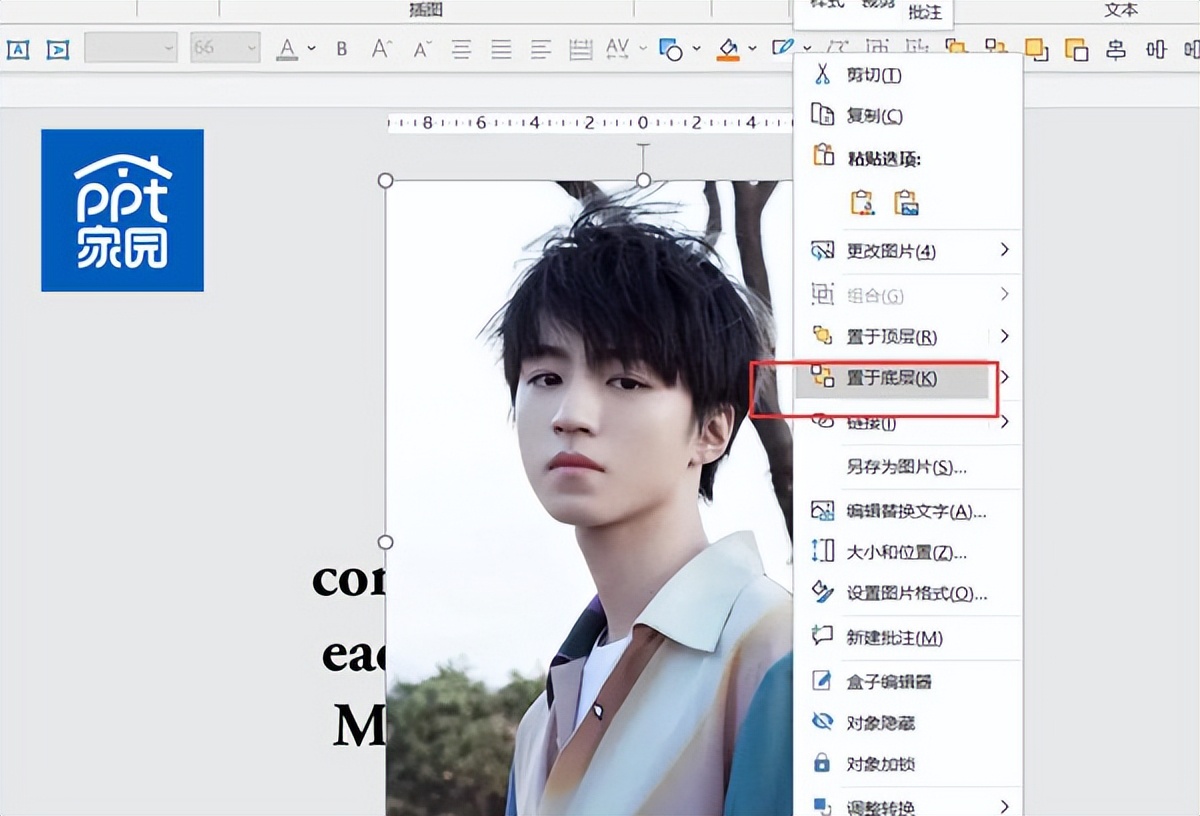Click the font color underlined A icon
The height and width of the screenshot is (816, 1200).
287,49
